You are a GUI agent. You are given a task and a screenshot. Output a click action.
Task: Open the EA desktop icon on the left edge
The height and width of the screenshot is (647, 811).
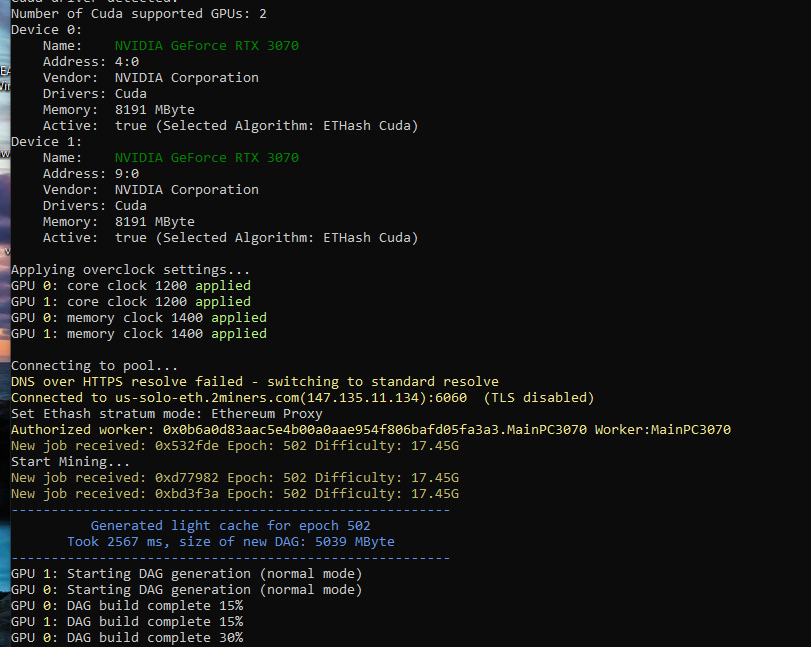click(x=4, y=72)
